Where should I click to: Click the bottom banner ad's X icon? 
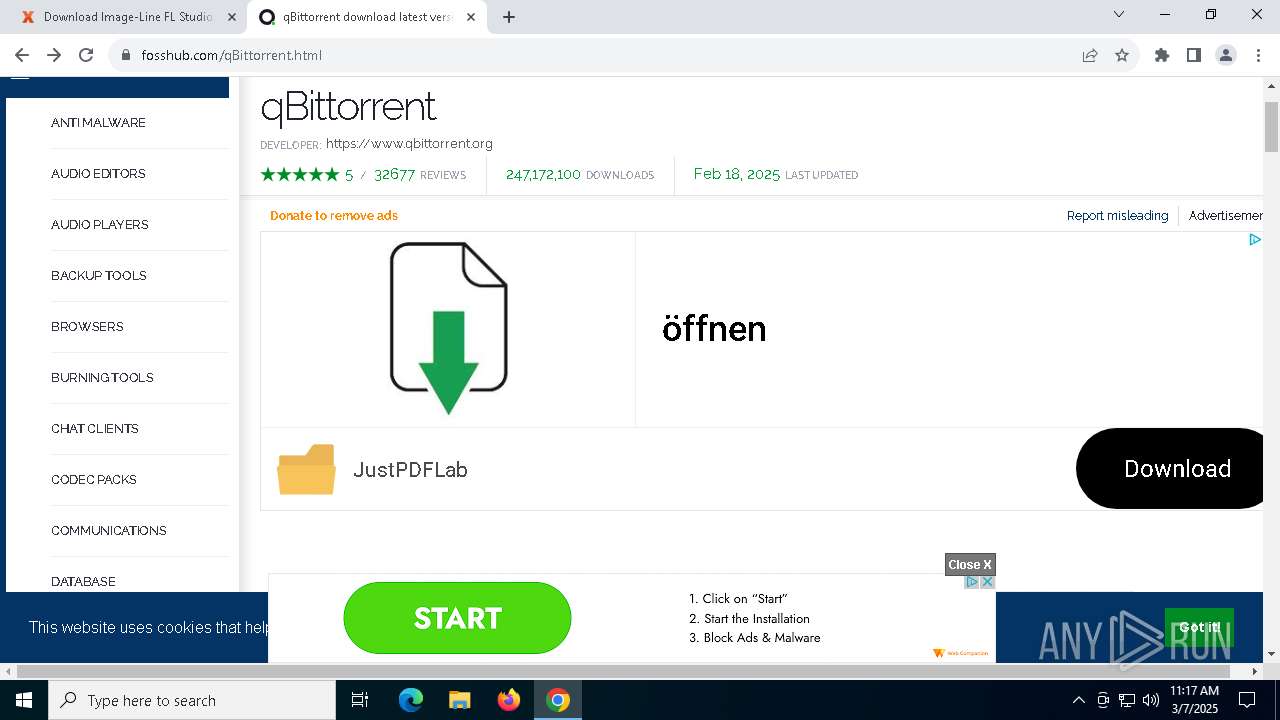987,581
